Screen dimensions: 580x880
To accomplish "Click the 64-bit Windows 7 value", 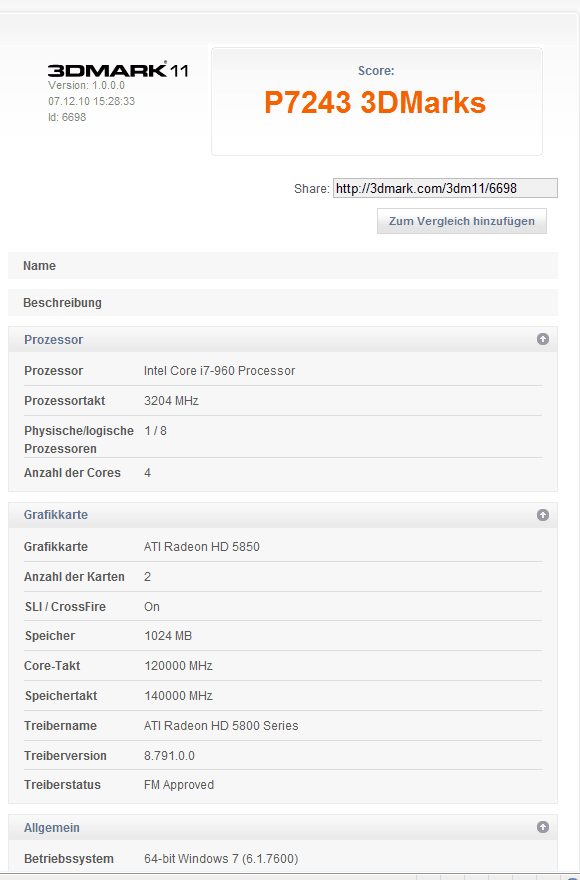I will [221, 859].
